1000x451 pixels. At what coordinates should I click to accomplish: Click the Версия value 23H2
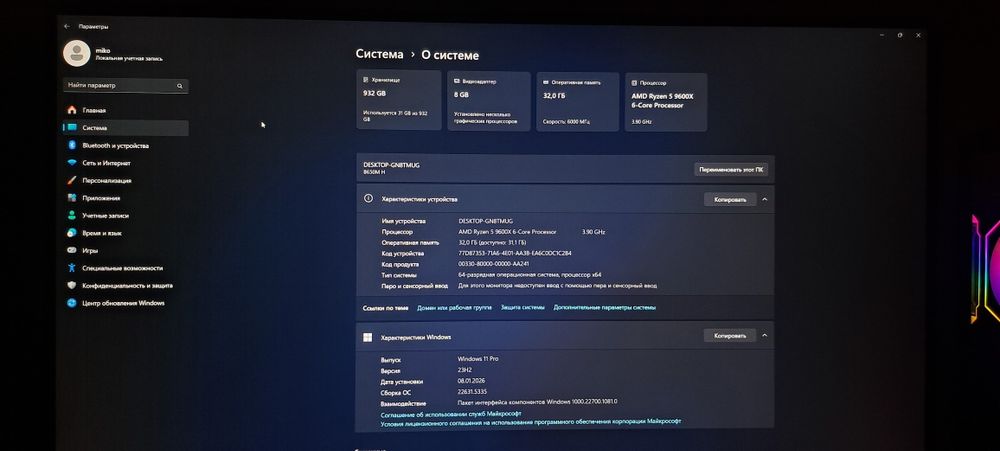(465, 370)
